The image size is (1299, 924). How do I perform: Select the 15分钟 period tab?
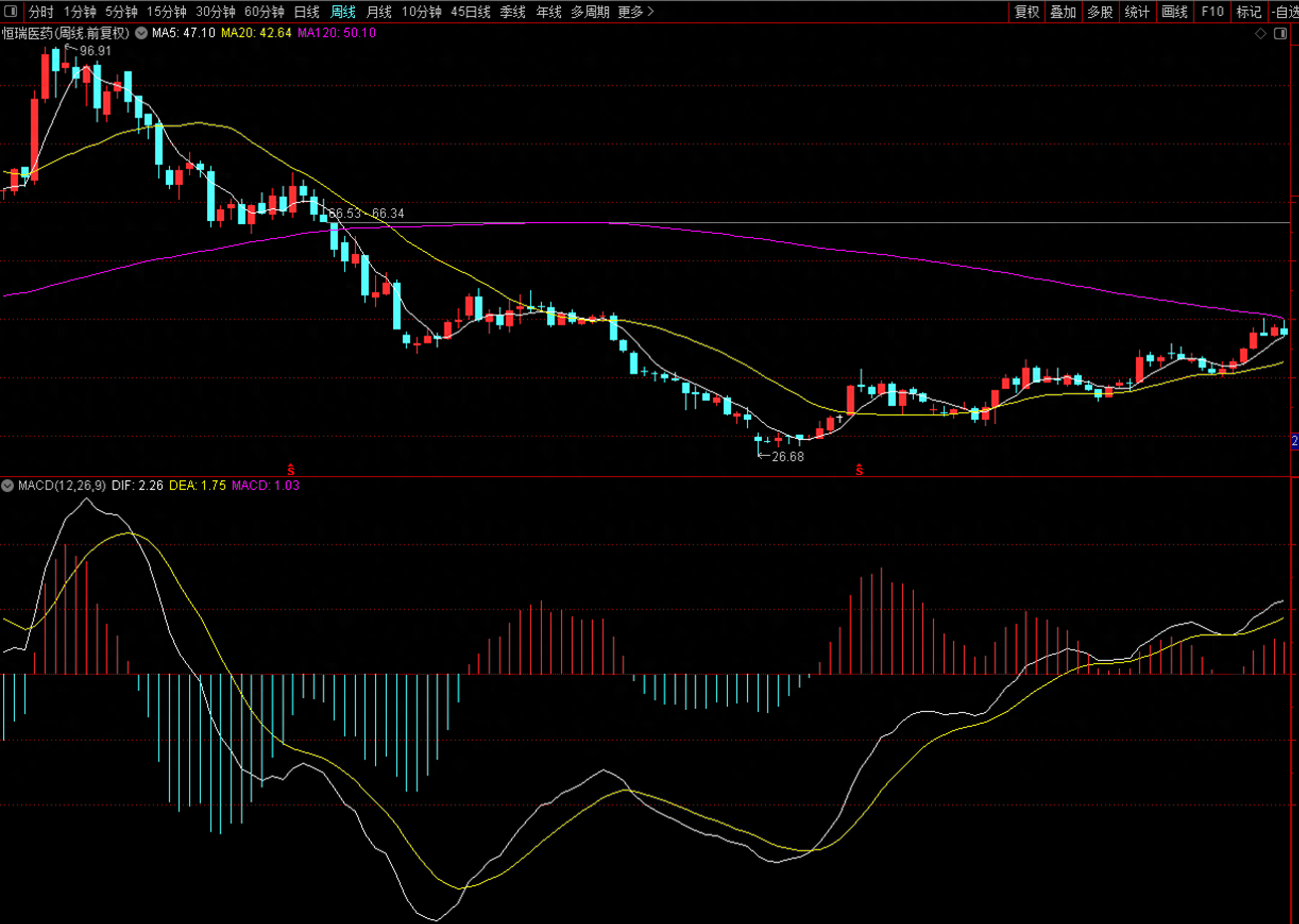click(167, 11)
